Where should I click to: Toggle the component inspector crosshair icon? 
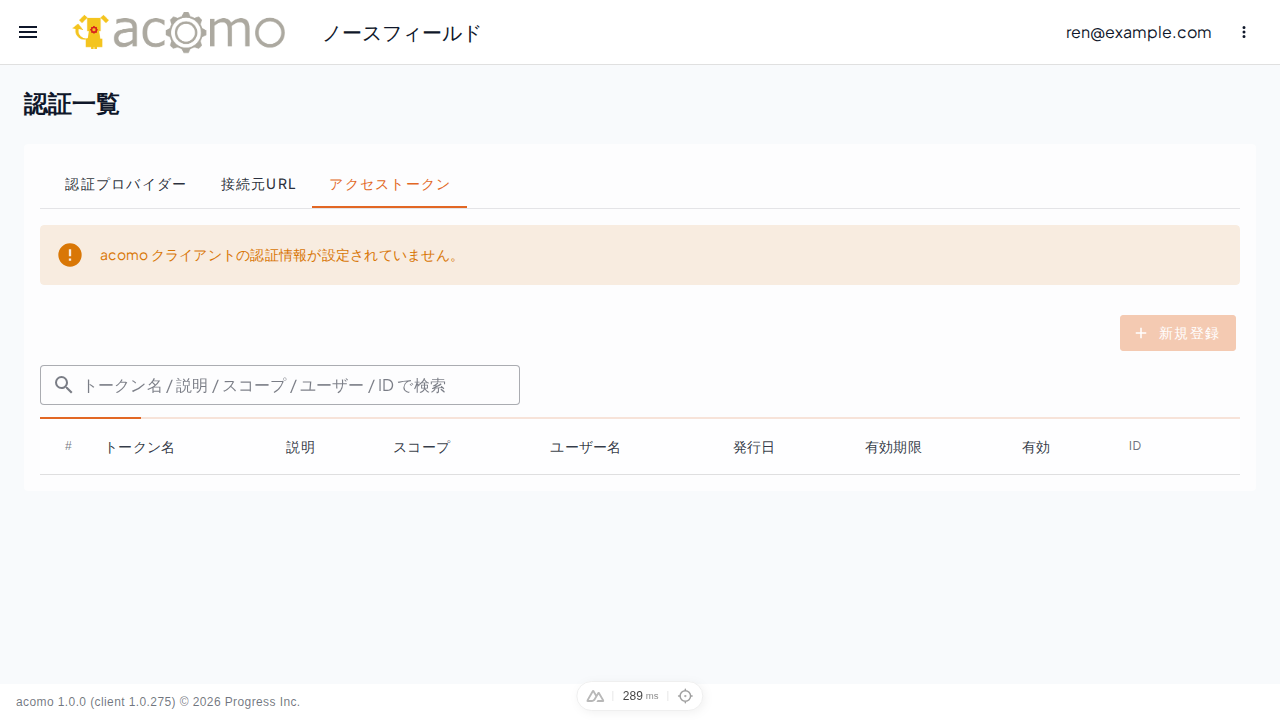pos(685,696)
